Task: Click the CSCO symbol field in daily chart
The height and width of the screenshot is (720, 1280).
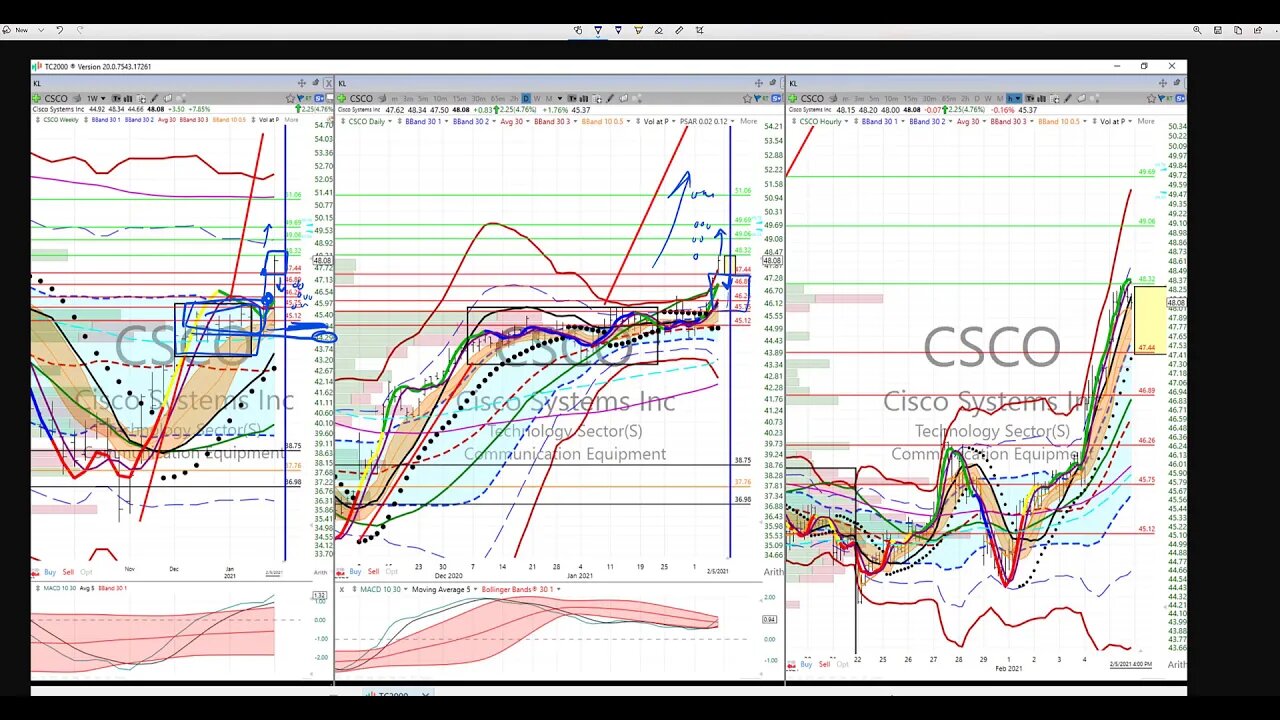Action: click(x=361, y=98)
